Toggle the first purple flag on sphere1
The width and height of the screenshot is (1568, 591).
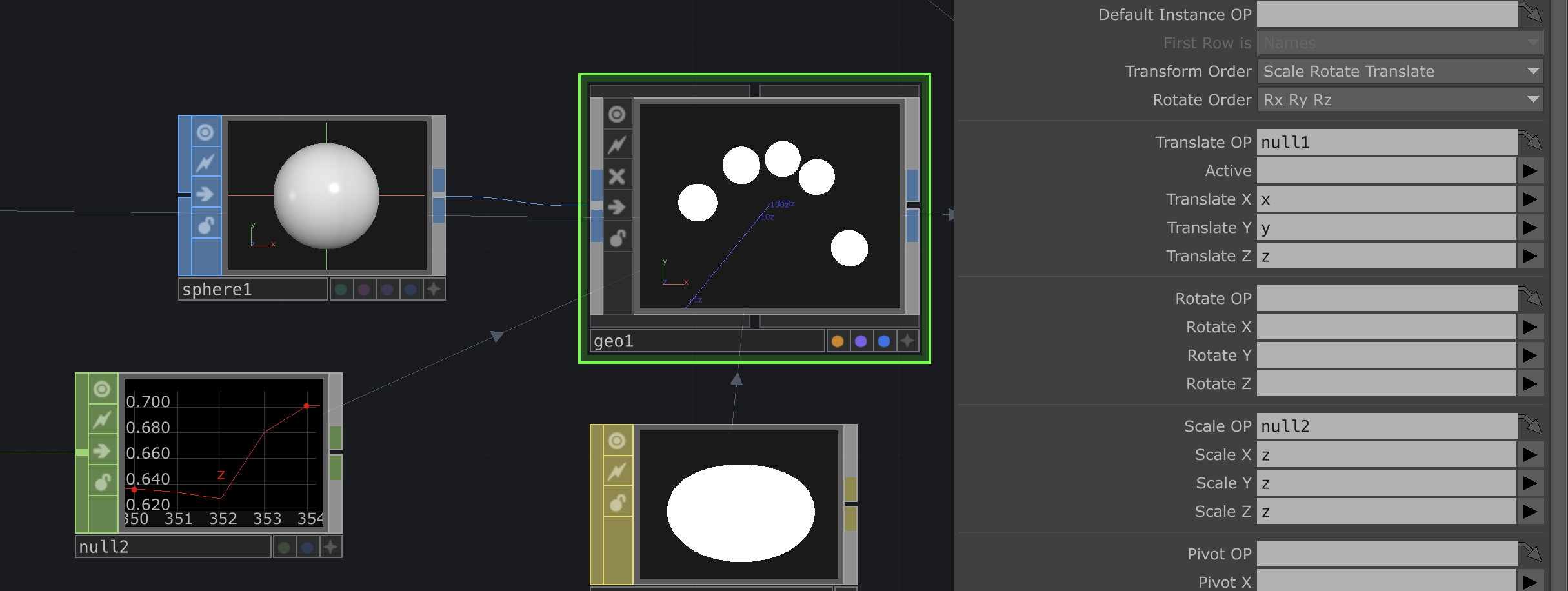[x=364, y=289]
